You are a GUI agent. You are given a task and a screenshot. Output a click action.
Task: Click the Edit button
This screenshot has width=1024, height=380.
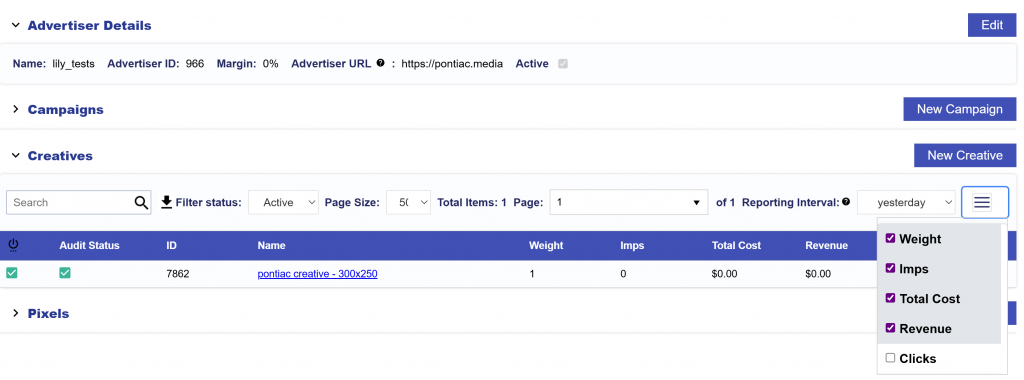click(992, 25)
